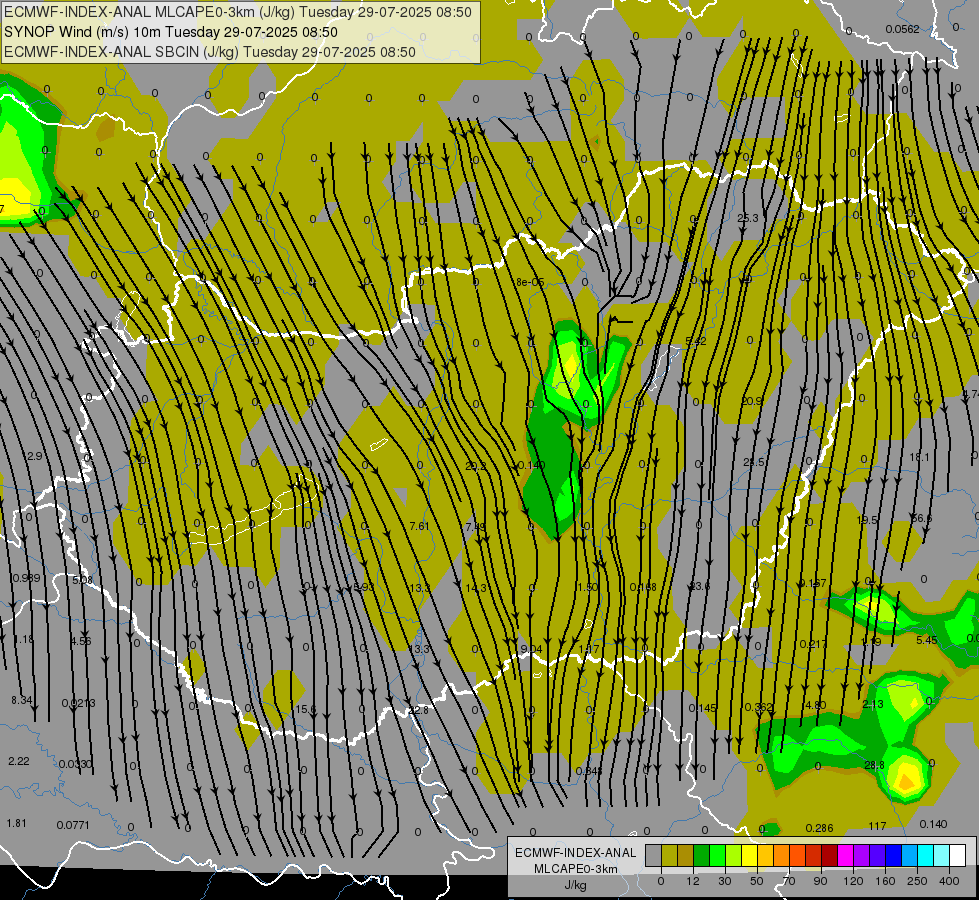The width and height of the screenshot is (979, 900).
Task: Select the SBCIN layer title line
Action: pos(210,52)
